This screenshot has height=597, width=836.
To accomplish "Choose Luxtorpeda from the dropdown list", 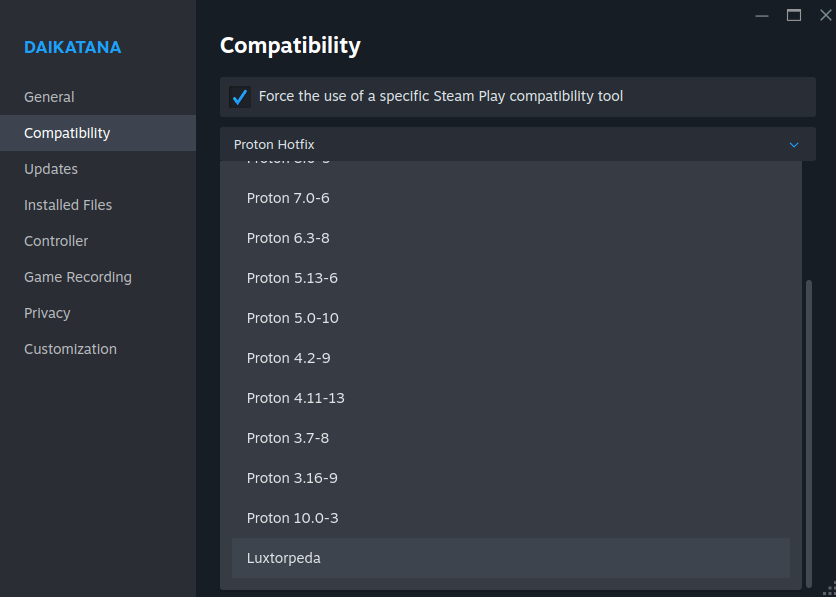I will tap(284, 558).
